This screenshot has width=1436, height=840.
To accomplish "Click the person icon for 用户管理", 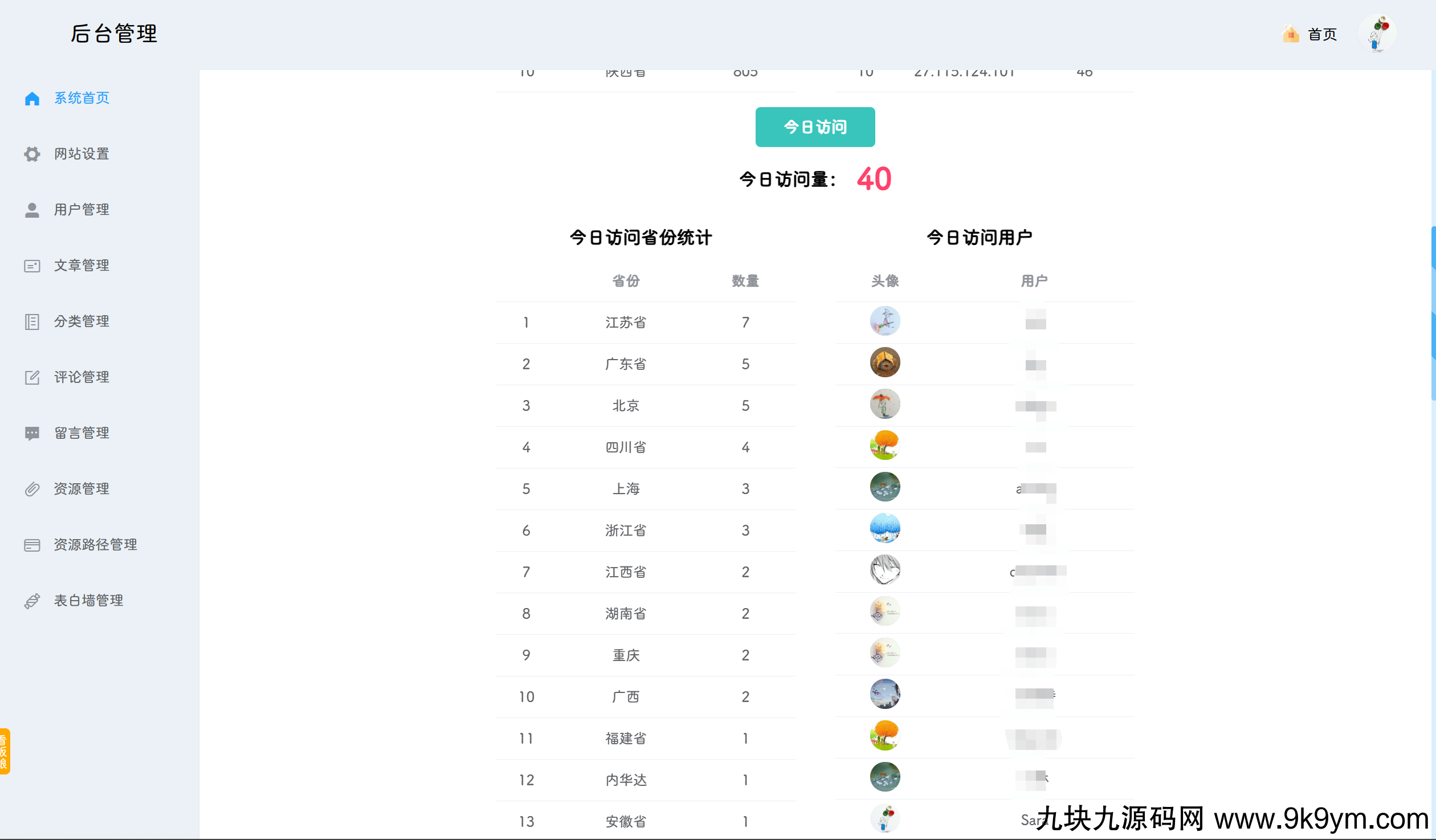I will 32,210.
